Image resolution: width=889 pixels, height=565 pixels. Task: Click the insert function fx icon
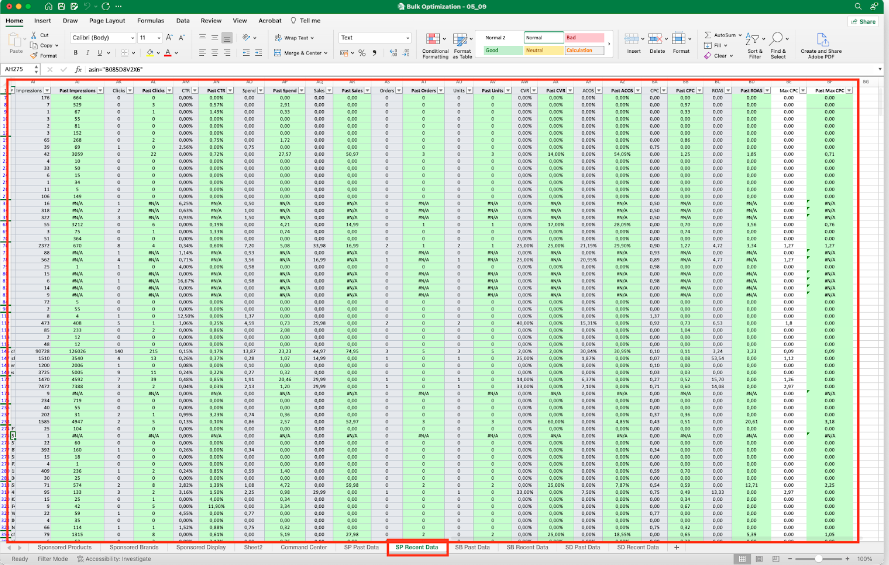pyautogui.click(x=78, y=70)
